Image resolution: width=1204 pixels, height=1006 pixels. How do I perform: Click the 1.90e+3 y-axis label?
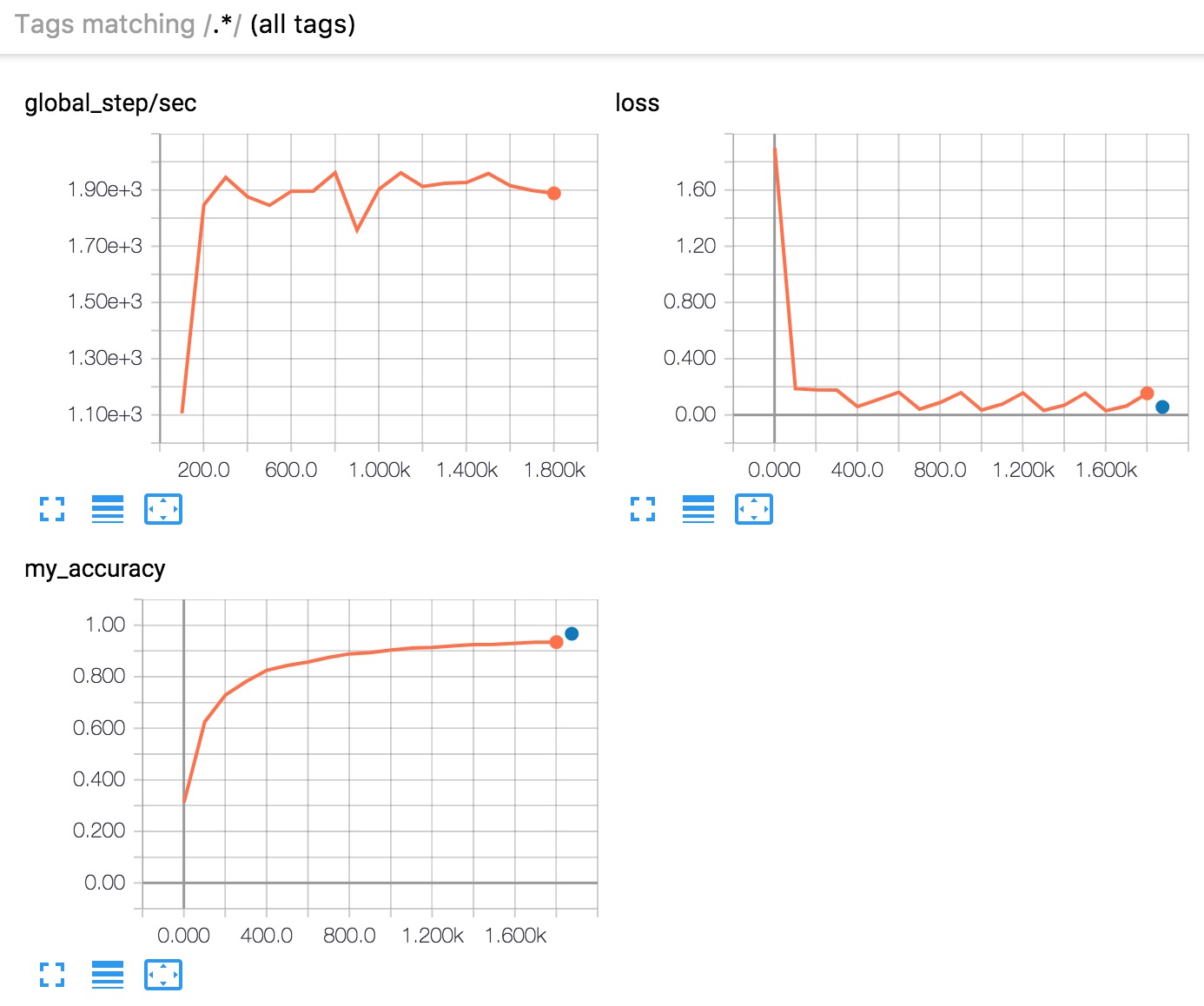[105, 189]
